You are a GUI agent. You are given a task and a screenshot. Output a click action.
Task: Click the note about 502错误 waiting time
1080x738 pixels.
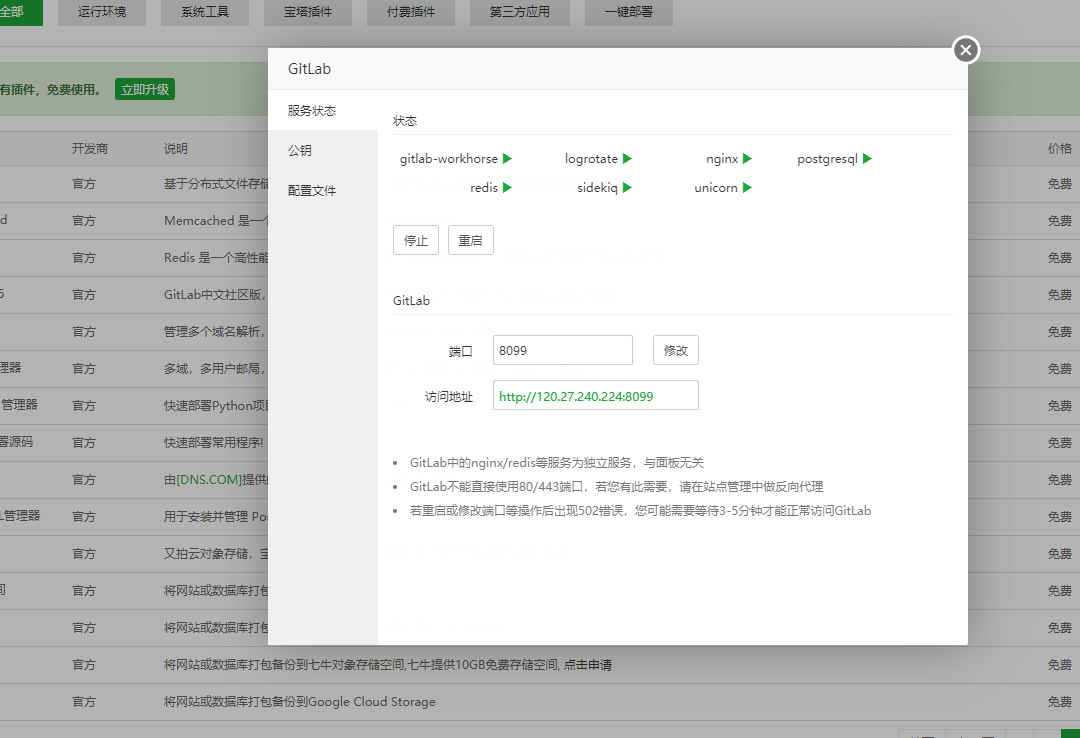coord(641,511)
